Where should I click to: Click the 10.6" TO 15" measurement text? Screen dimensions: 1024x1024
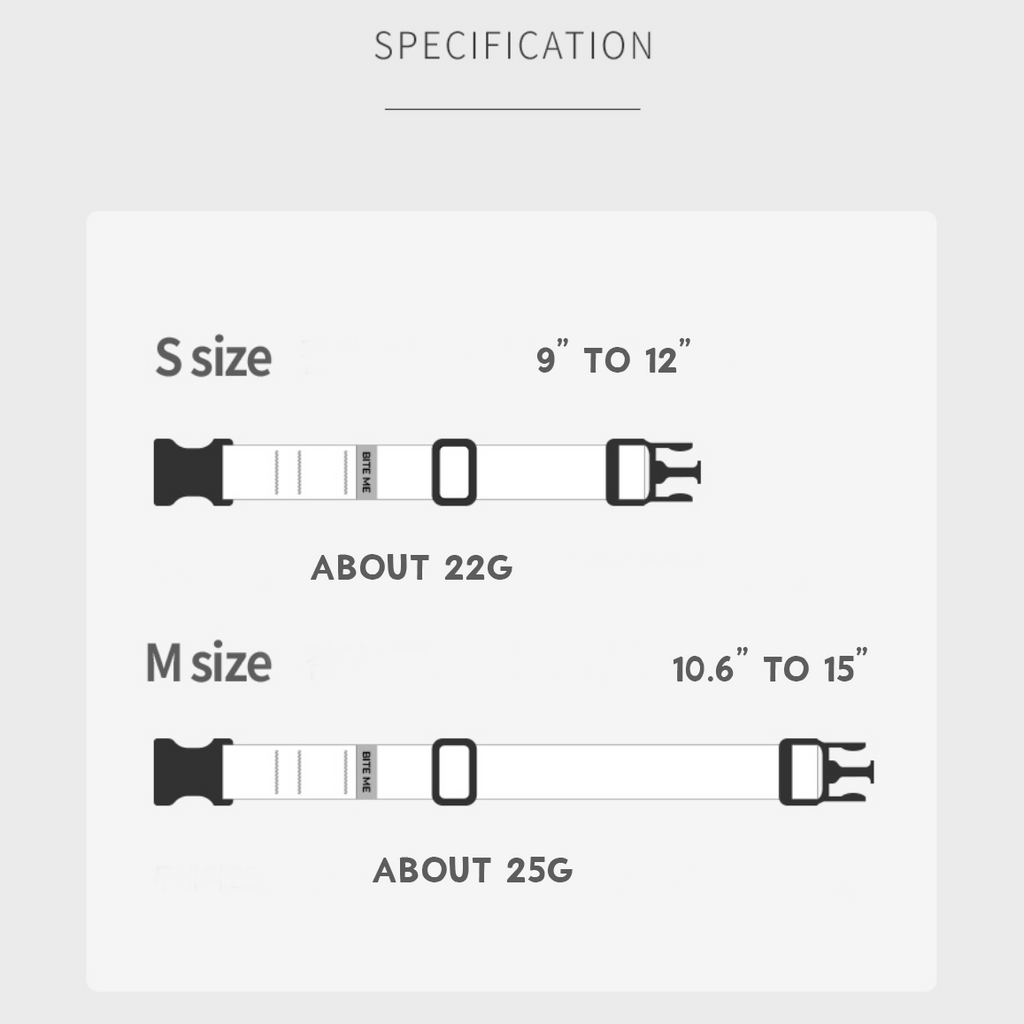pos(770,668)
